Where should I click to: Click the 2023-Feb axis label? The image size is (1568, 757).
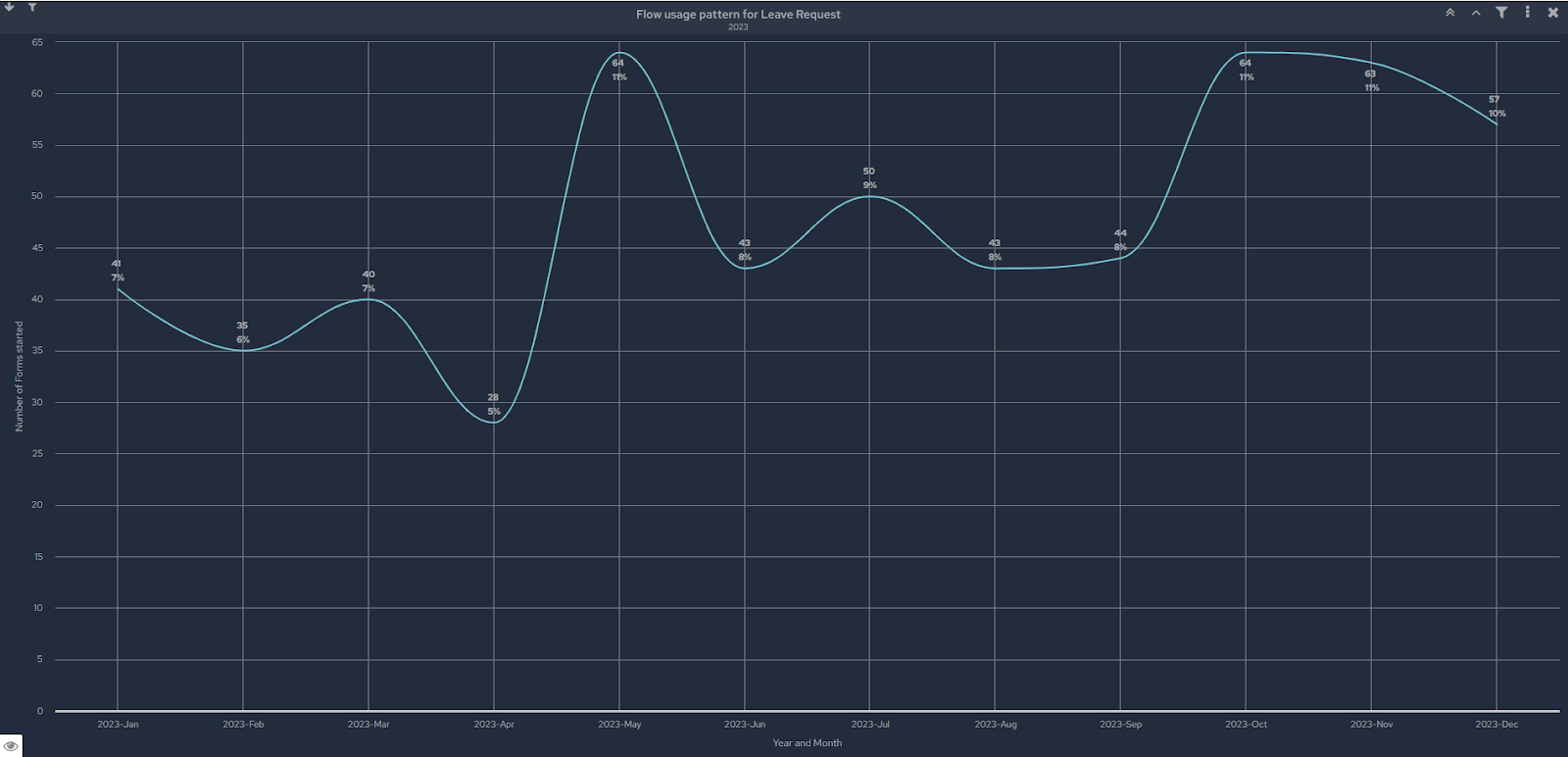tap(243, 725)
